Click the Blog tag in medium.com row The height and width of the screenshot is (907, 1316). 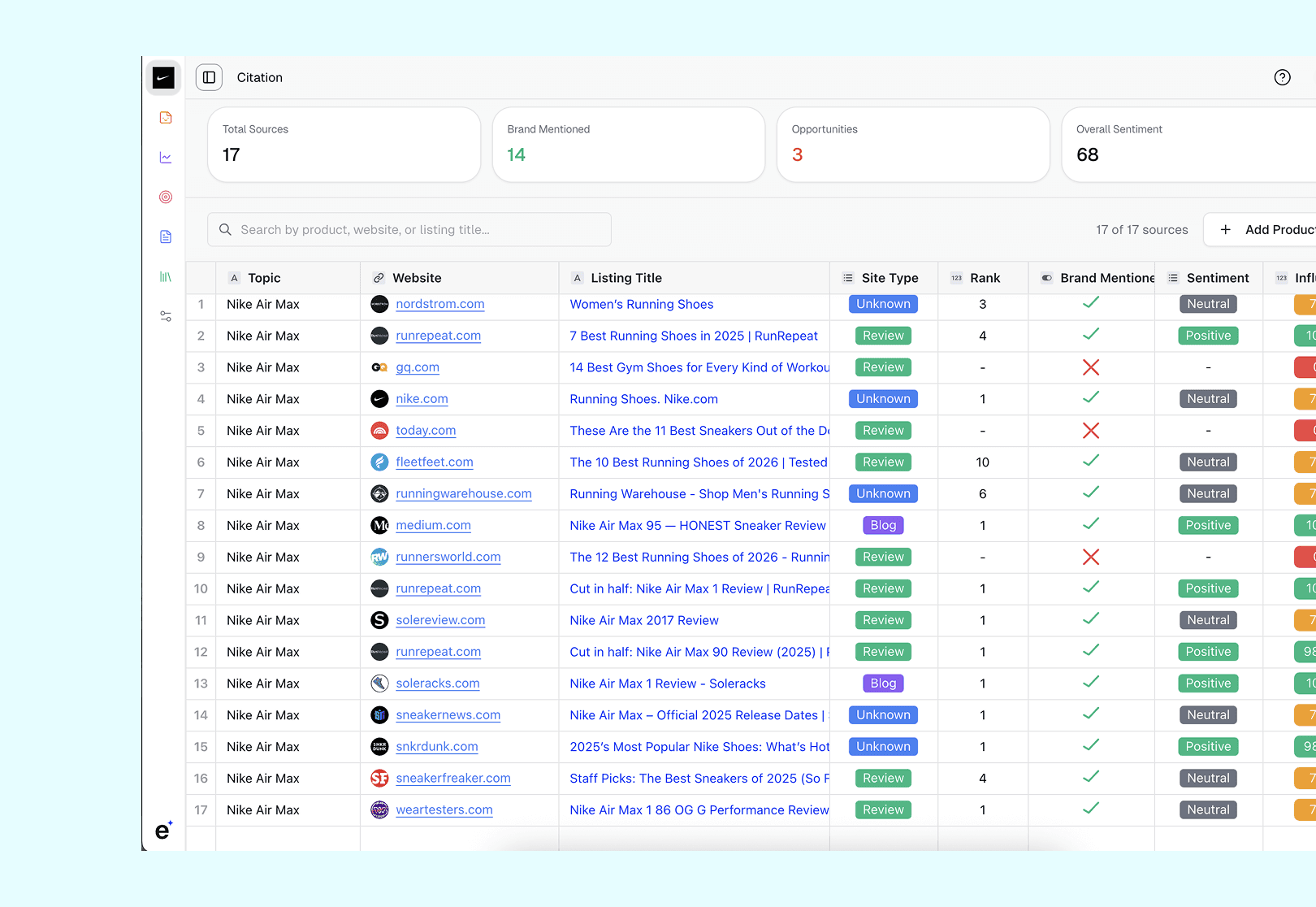[883, 526]
